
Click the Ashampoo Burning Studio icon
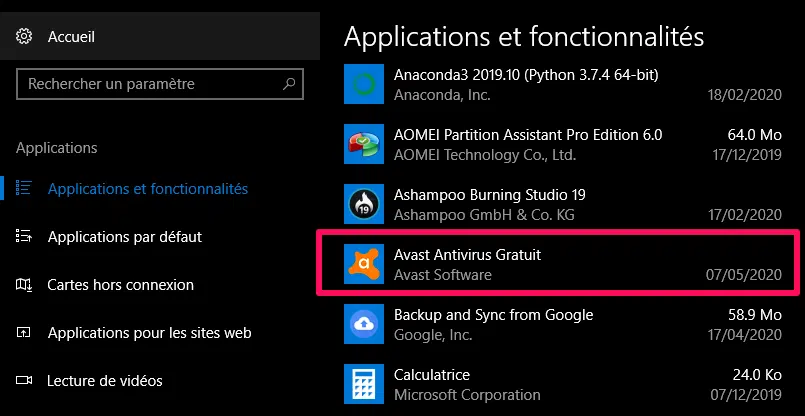coord(363,204)
